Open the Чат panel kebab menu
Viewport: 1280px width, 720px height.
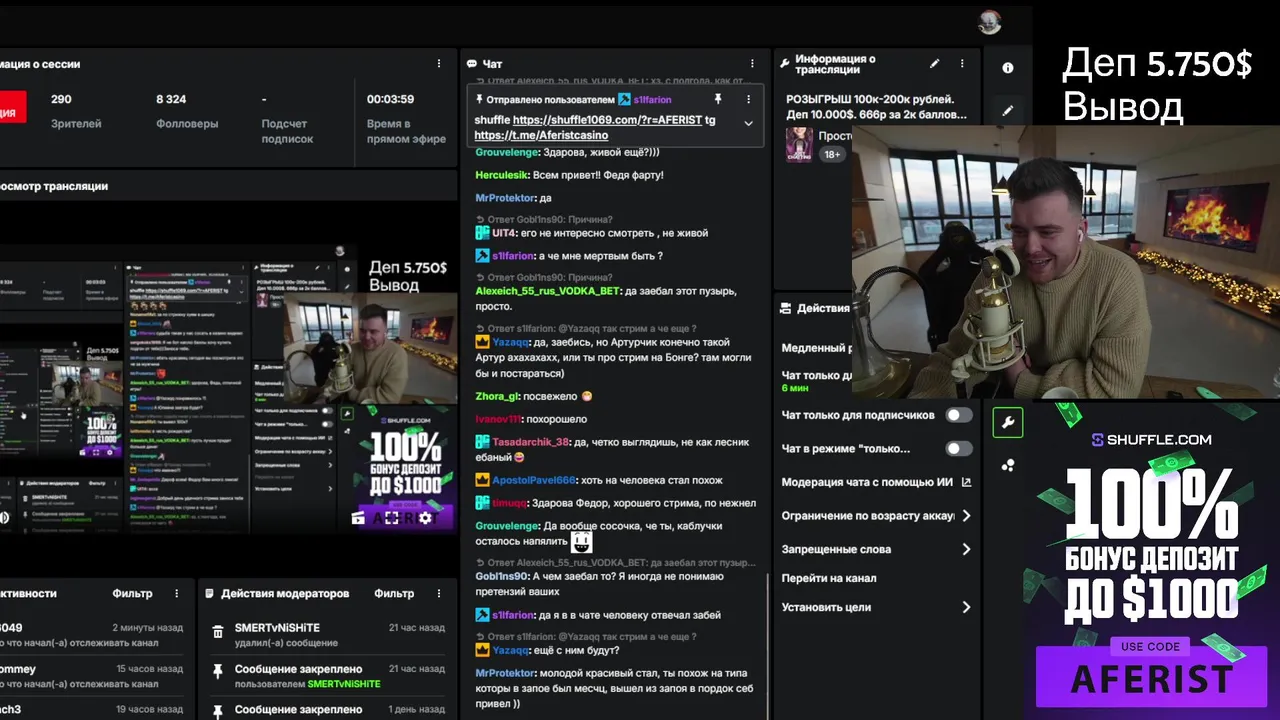tap(752, 64)
